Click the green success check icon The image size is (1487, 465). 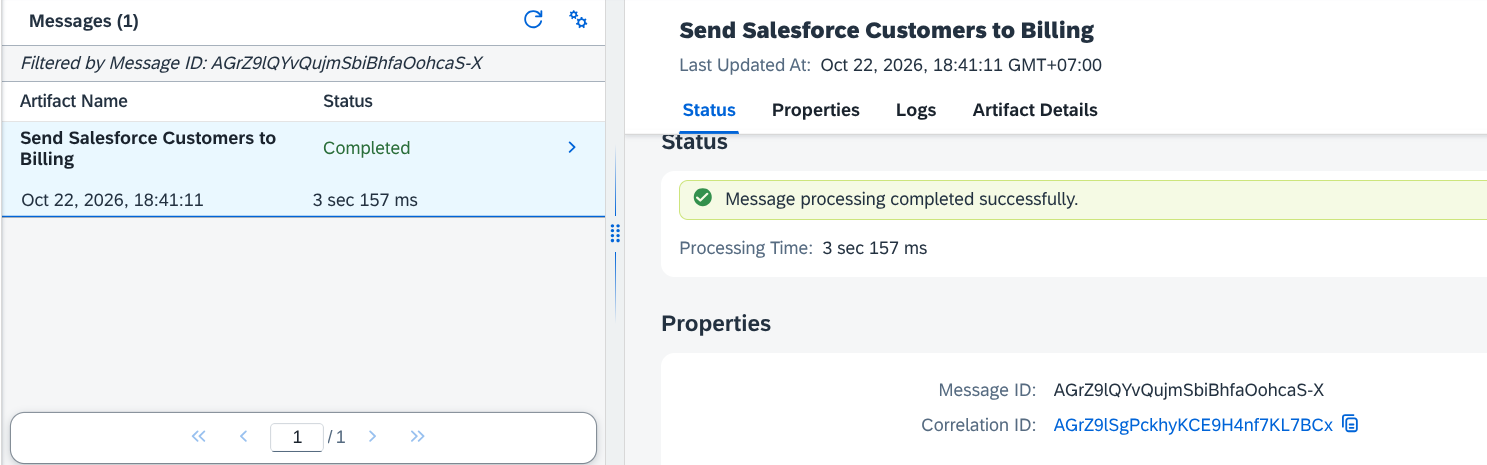click(703, 198)
